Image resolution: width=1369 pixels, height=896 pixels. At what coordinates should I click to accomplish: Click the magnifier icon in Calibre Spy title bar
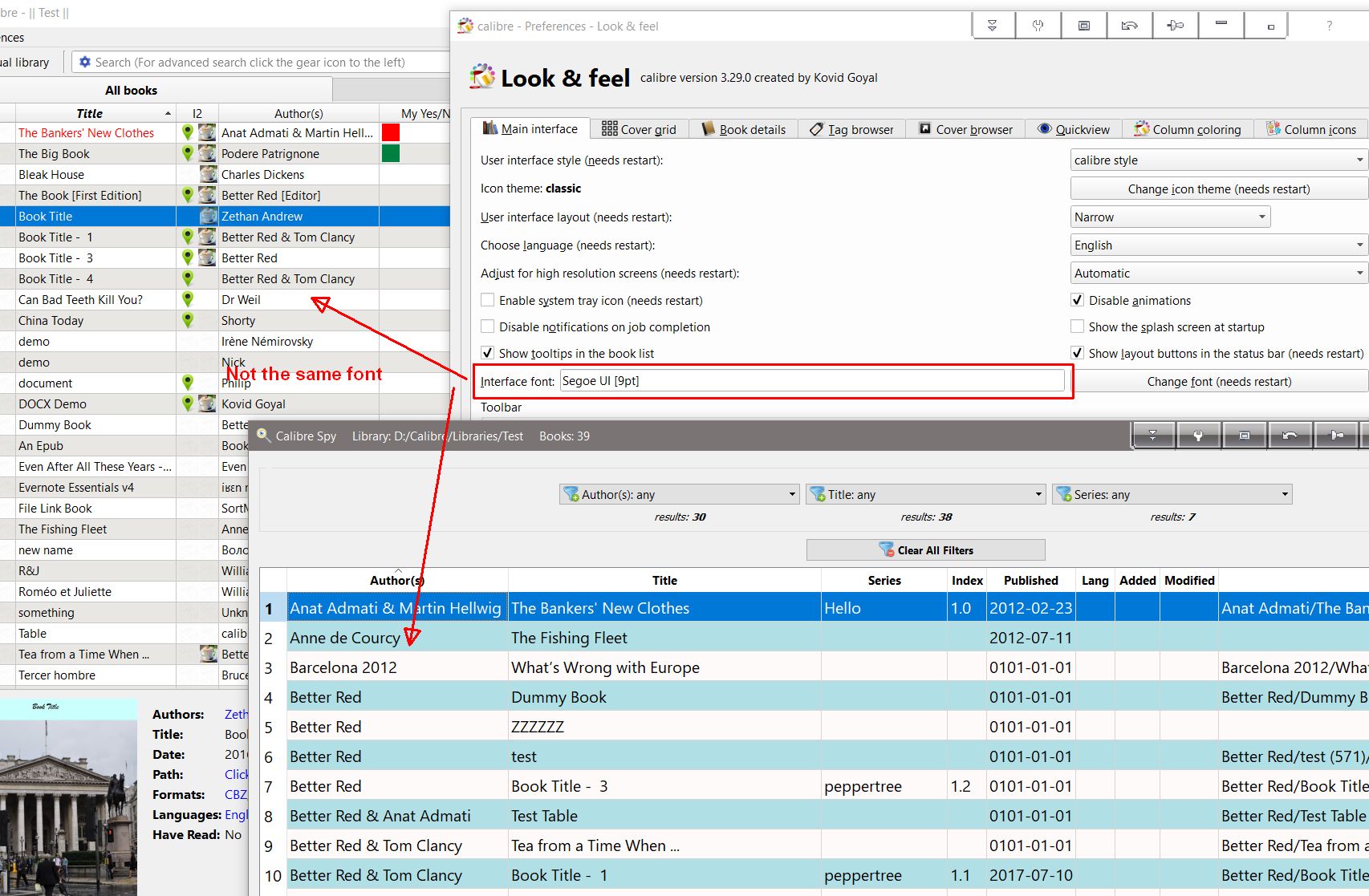coord(263,436)
